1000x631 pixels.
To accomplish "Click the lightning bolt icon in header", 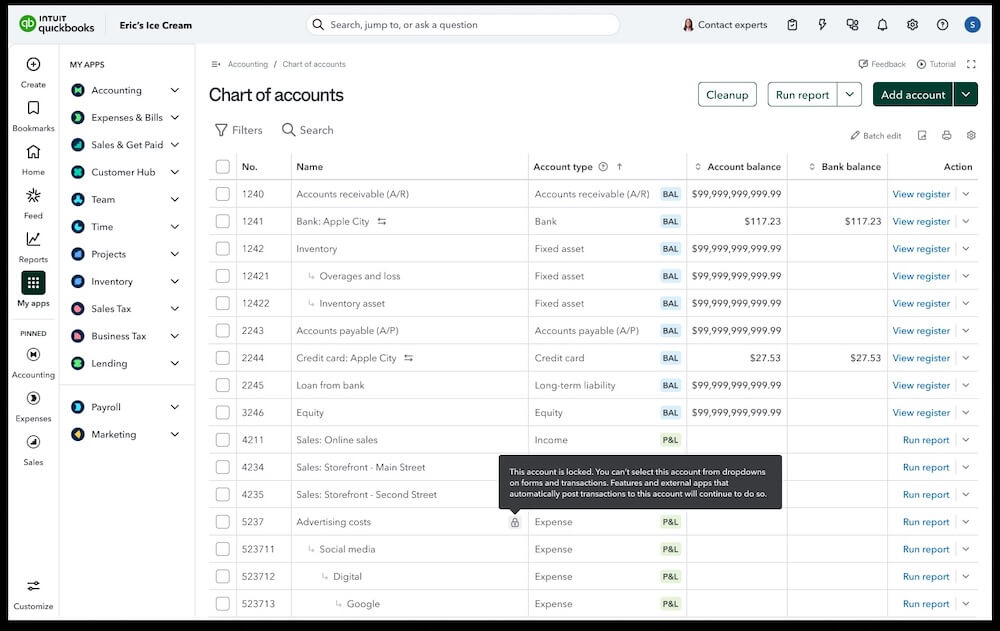I will (822, 25).
